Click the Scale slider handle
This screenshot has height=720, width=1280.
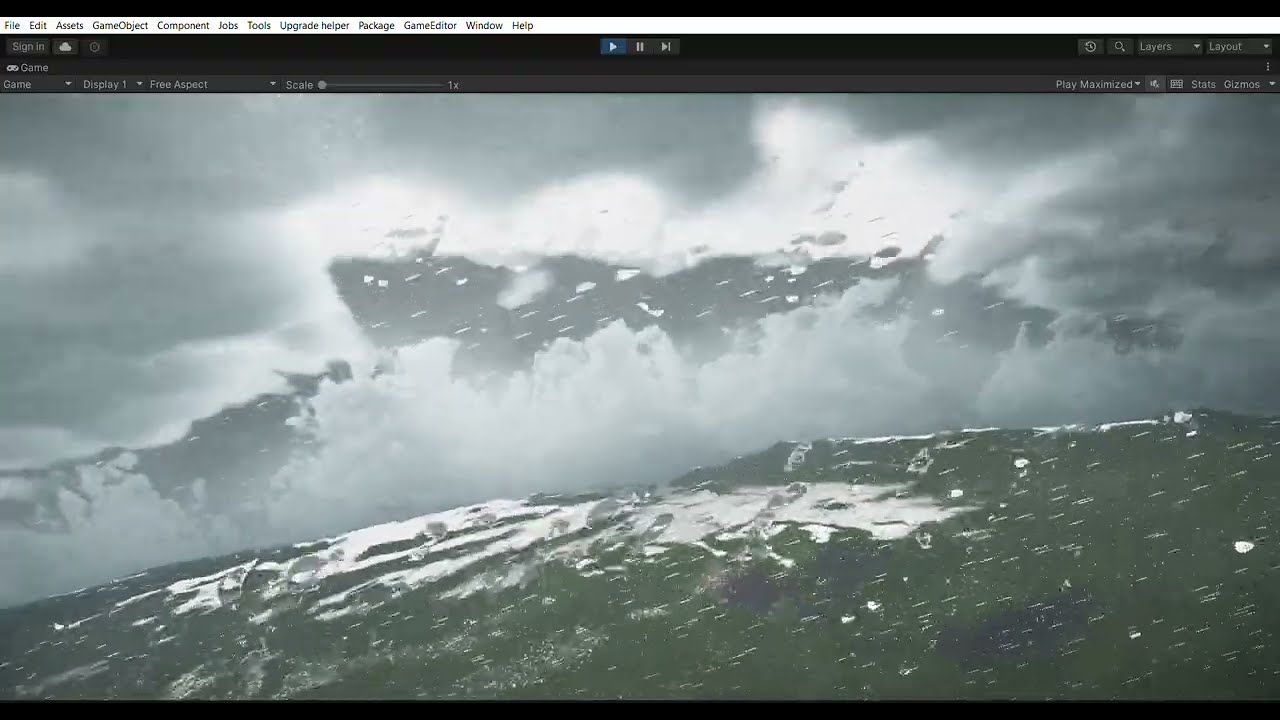(x=322, y=85)
